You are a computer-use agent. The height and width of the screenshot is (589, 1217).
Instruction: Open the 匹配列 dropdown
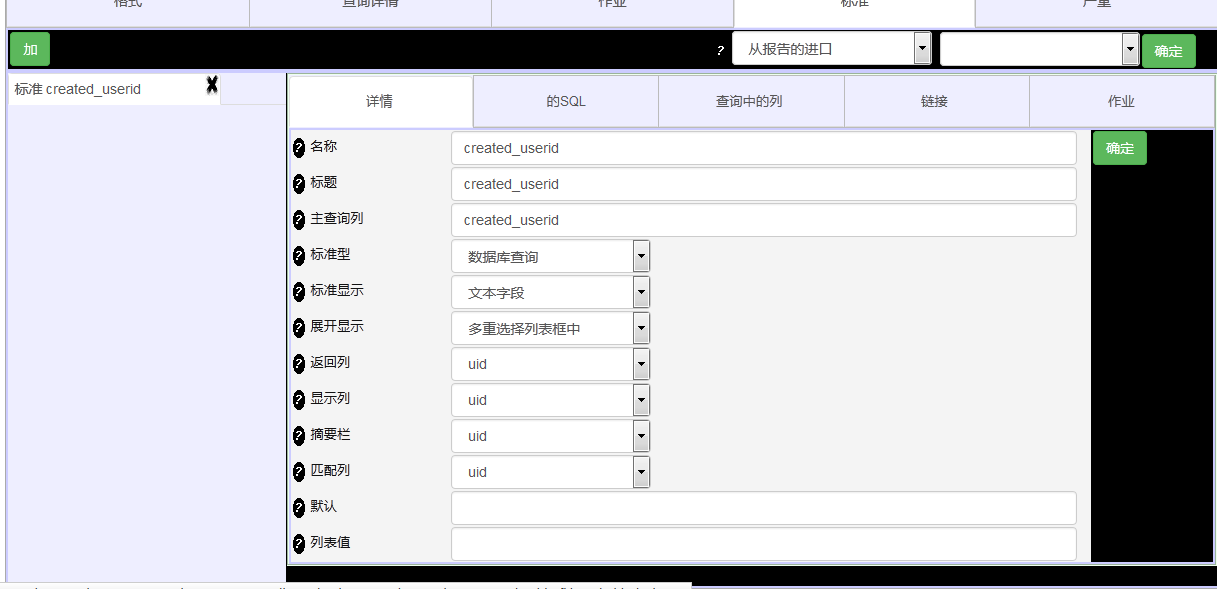pyautogui.click(x=551, y=472)
